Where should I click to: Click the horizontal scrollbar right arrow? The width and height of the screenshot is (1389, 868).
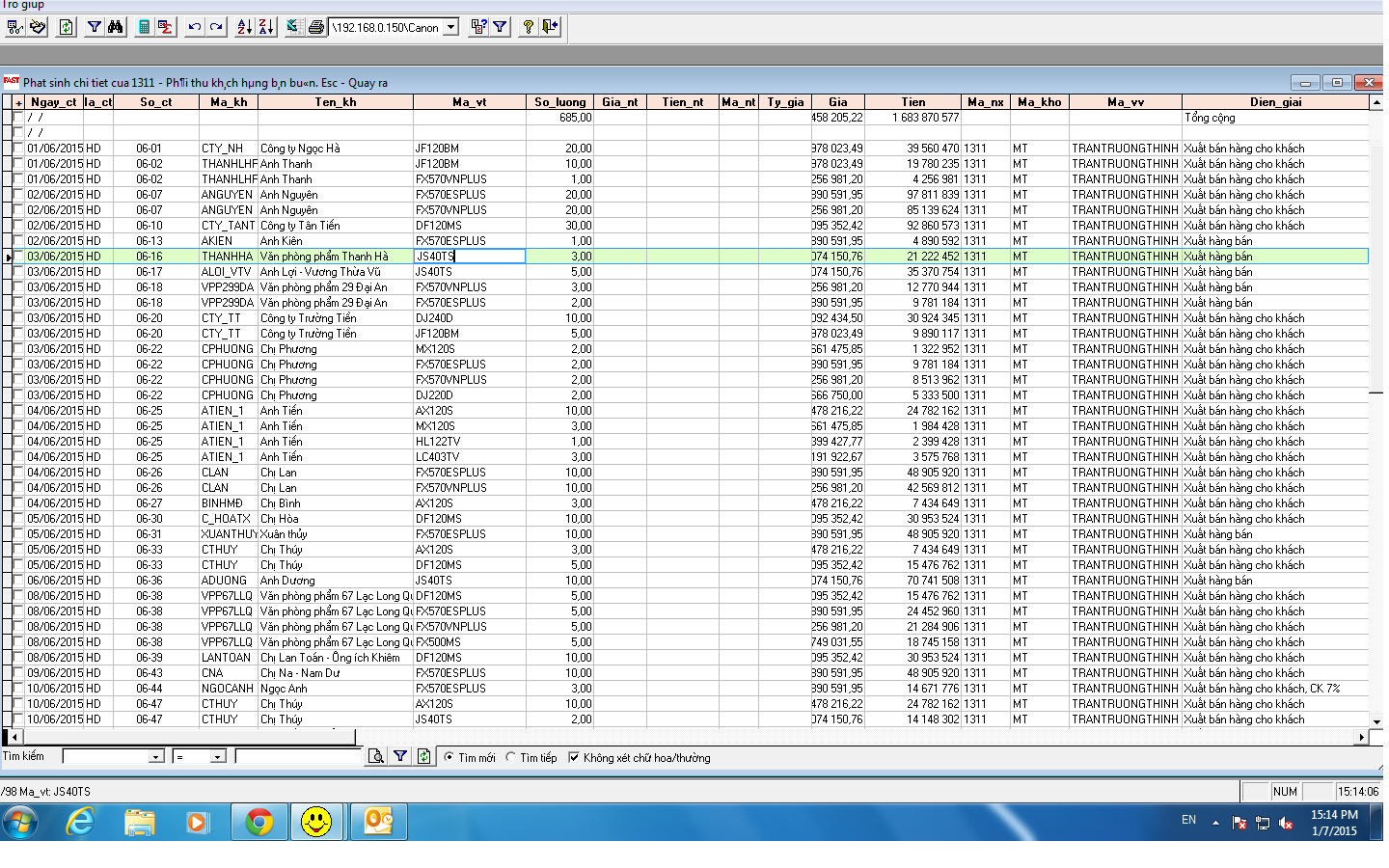1361,737
